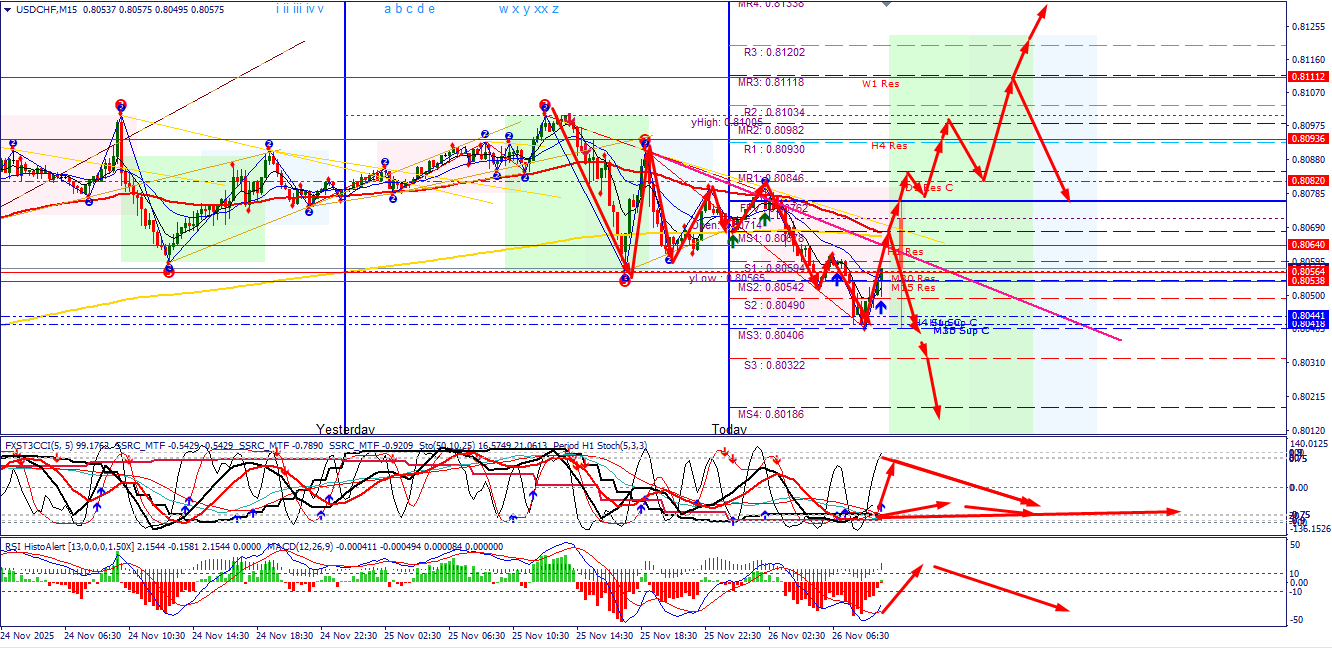The image size is (1332, 649).
Task: Click the 'MS4: 0.80186' pivot label
Action: coord(771,413)
